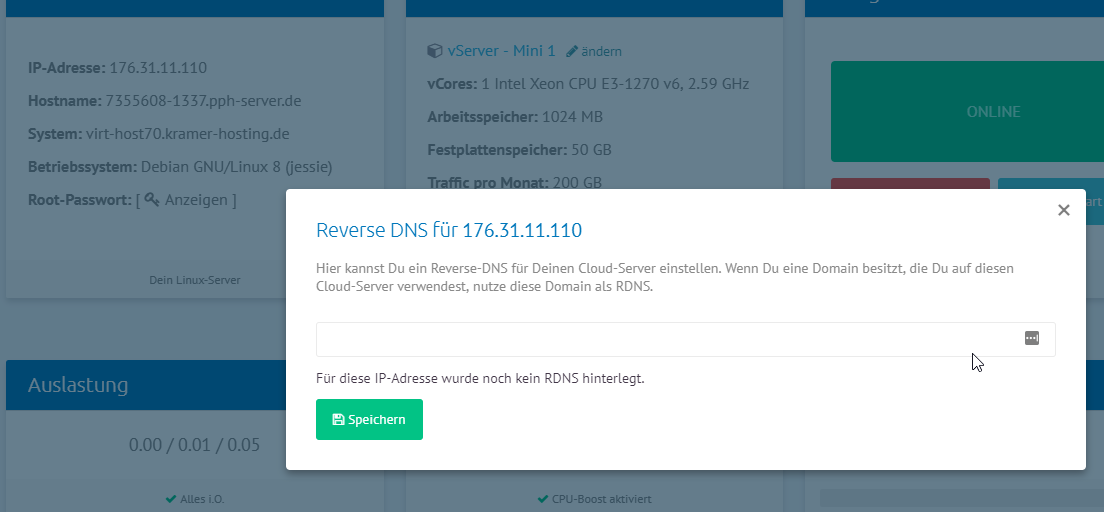Open the vServer - Mini 1 link
Image resolution: width=1104 pixels, height=512 pixels.
501,51
